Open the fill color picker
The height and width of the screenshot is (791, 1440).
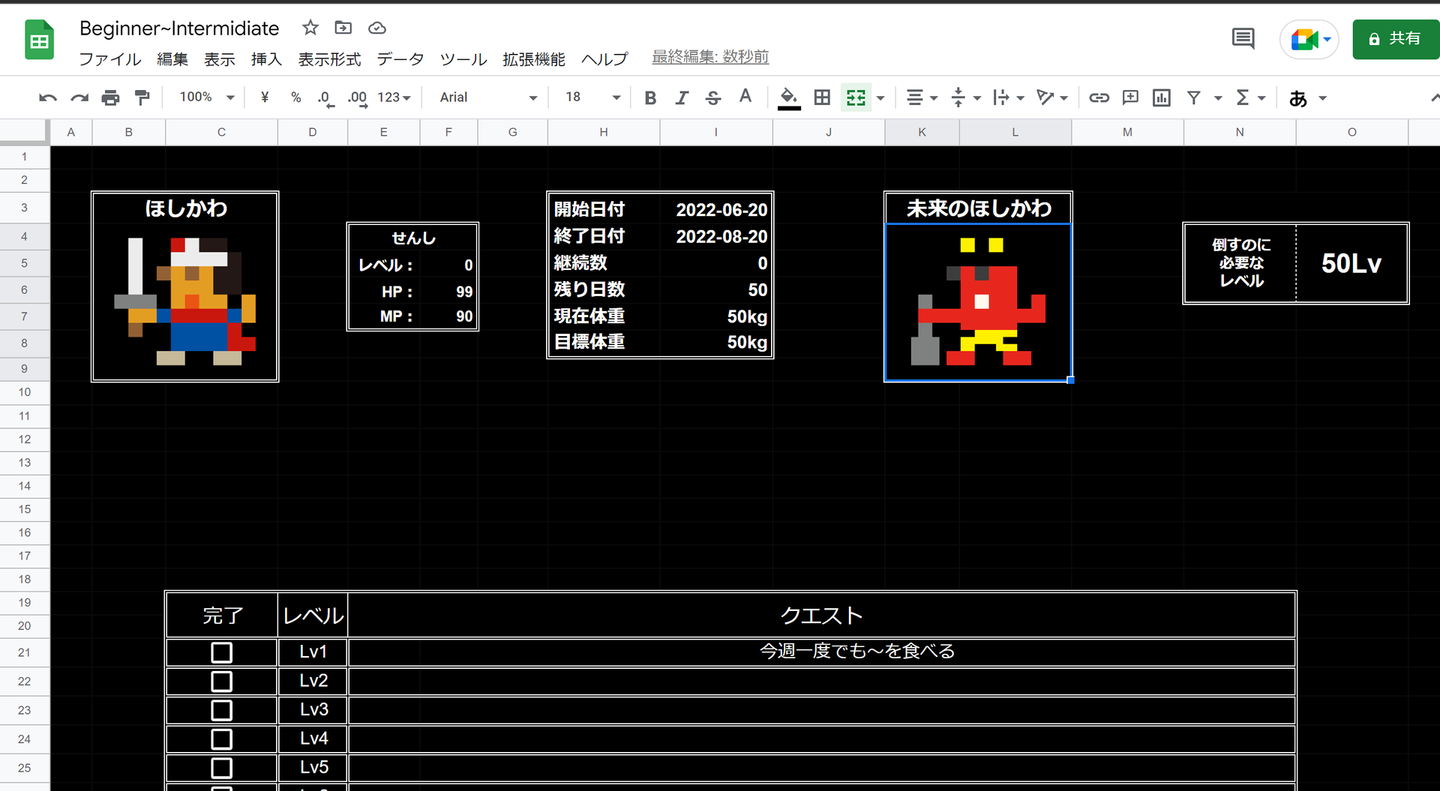pyautogui.click(x=789, y=97)
